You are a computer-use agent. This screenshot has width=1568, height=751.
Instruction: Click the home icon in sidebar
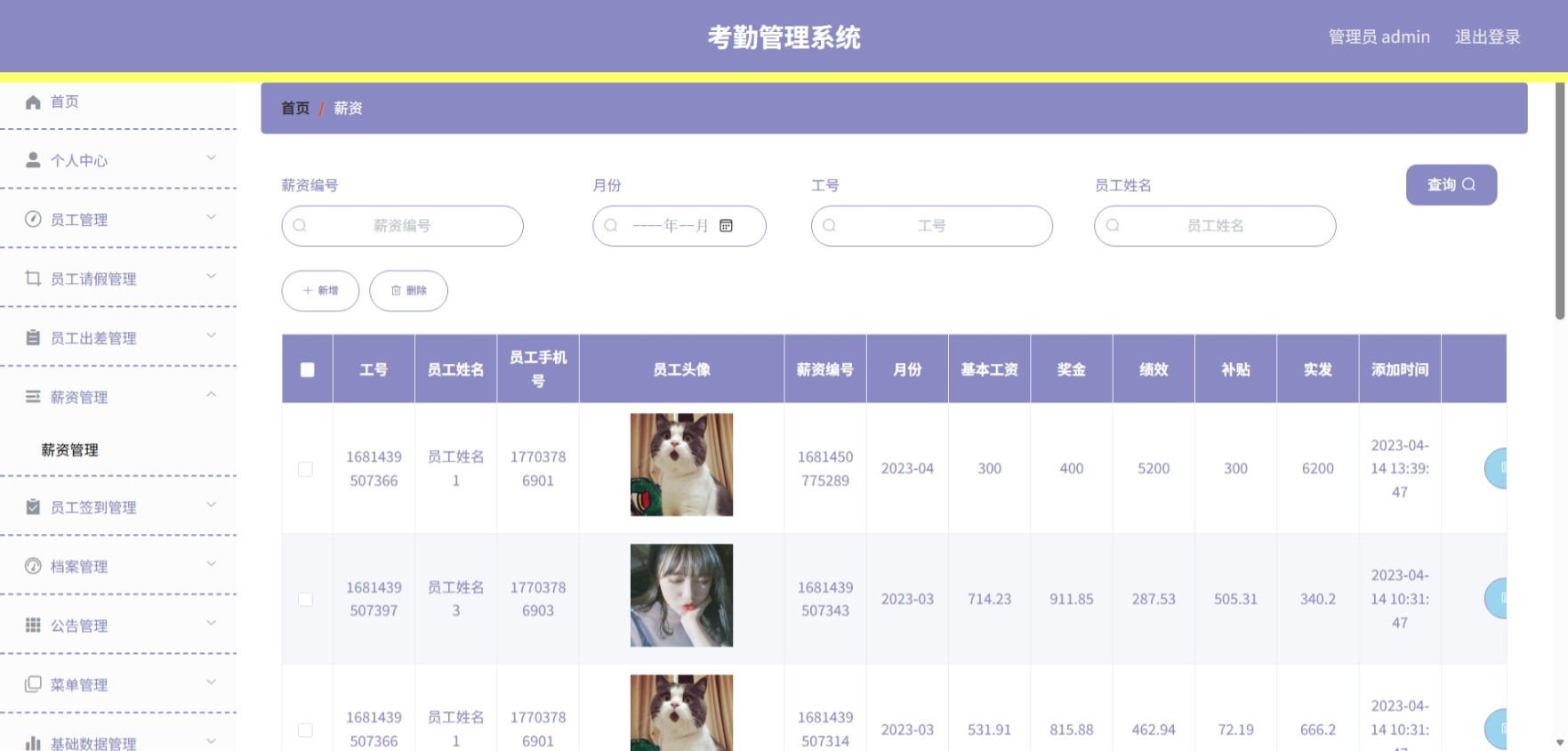pyautogui.click(x=33, y=101)
